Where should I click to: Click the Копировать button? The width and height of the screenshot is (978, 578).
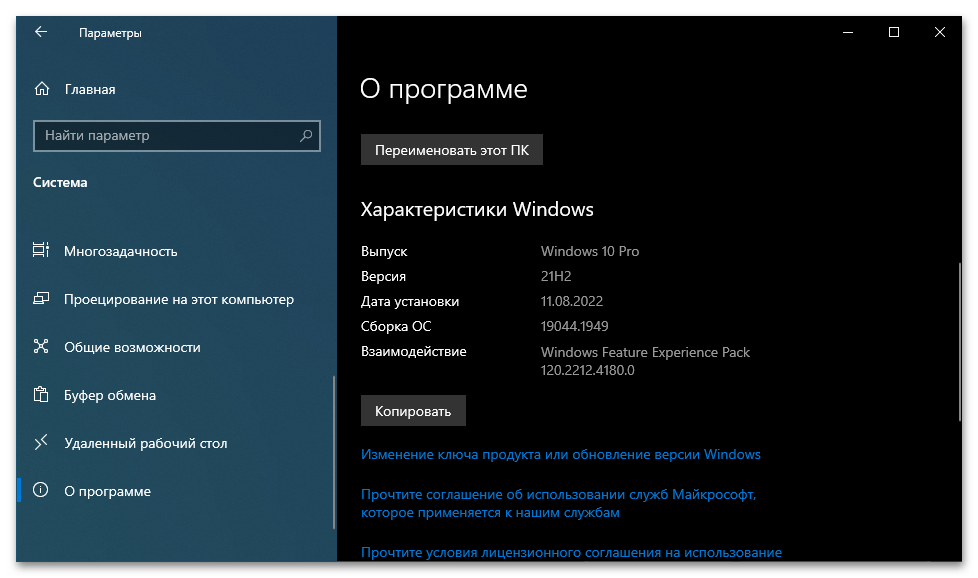point(413,411)
